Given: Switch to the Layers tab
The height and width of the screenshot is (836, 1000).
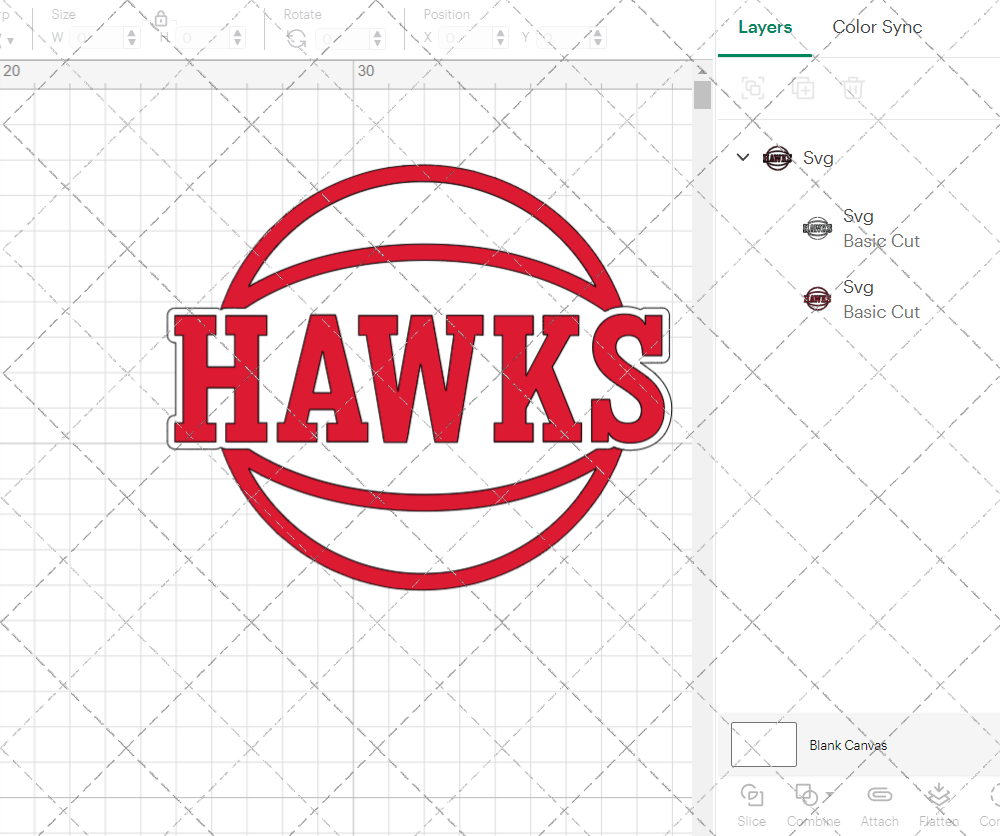Looking at the screenshot, I should [x=765, y=27].
